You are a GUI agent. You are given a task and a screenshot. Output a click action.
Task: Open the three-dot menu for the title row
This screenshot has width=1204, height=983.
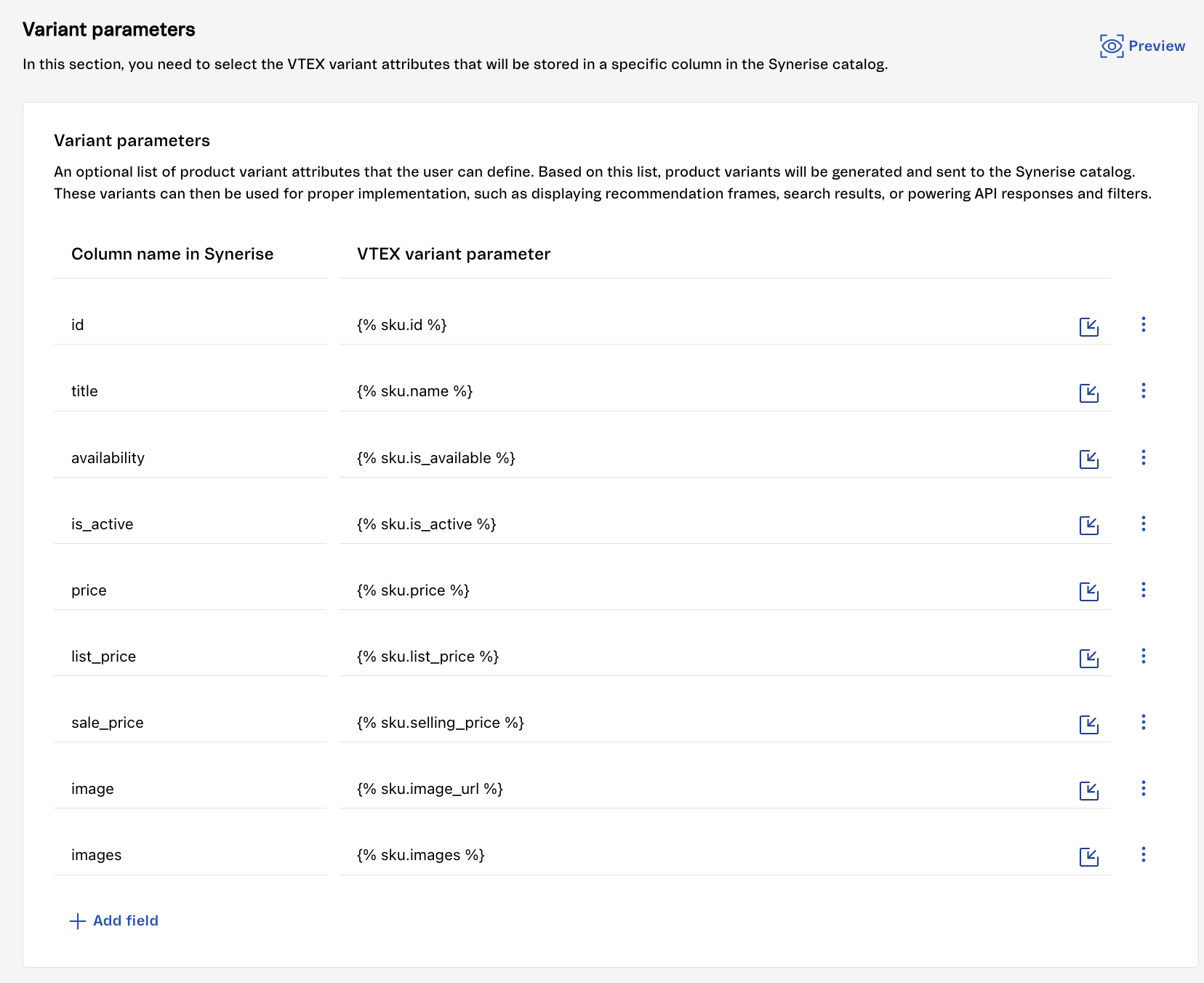[x=1143, y=390]
